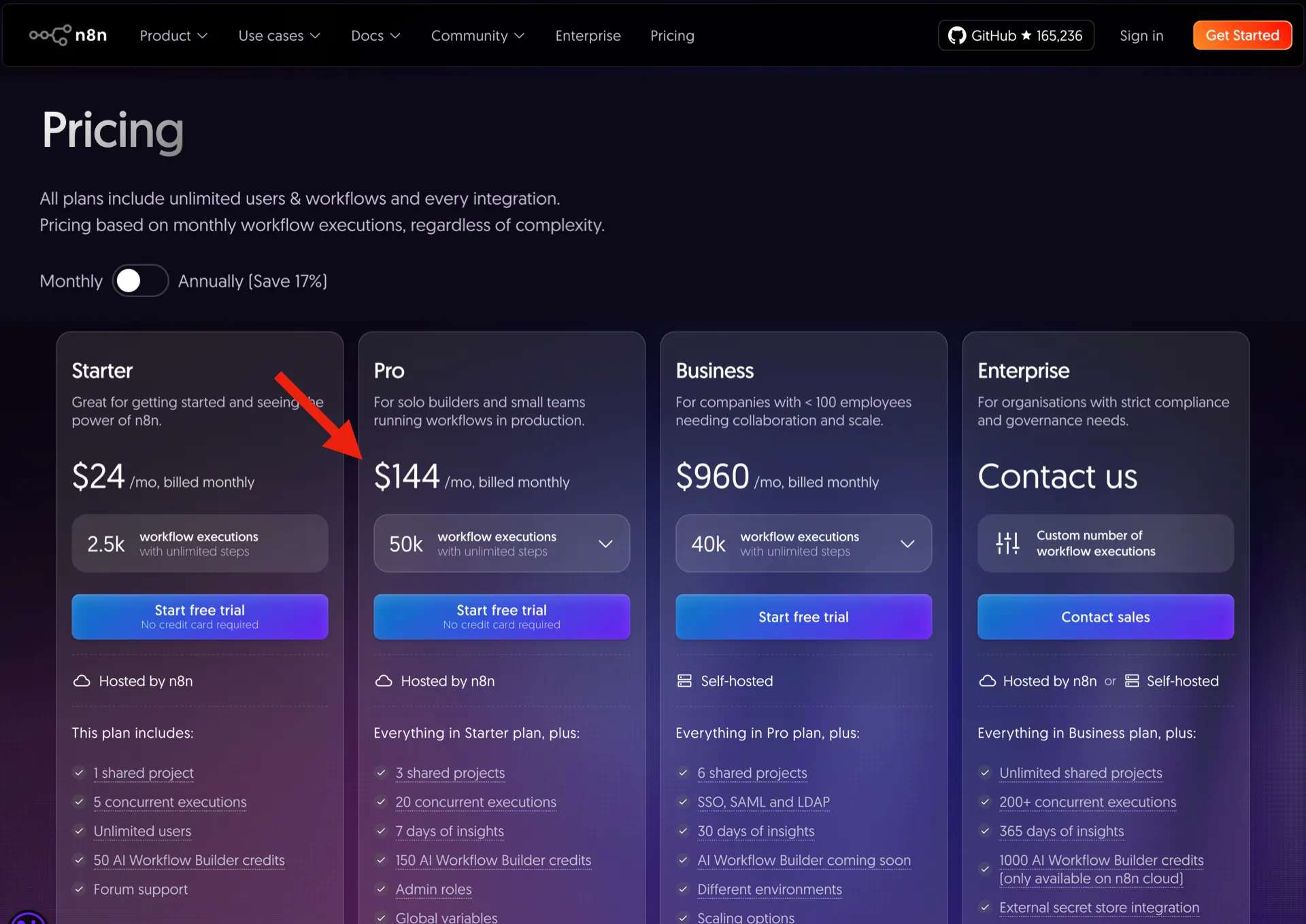This screenshot has height=924, width=1306.
Task: Click the server icon beside Business Self-hosted
Action: coord(684,681)
